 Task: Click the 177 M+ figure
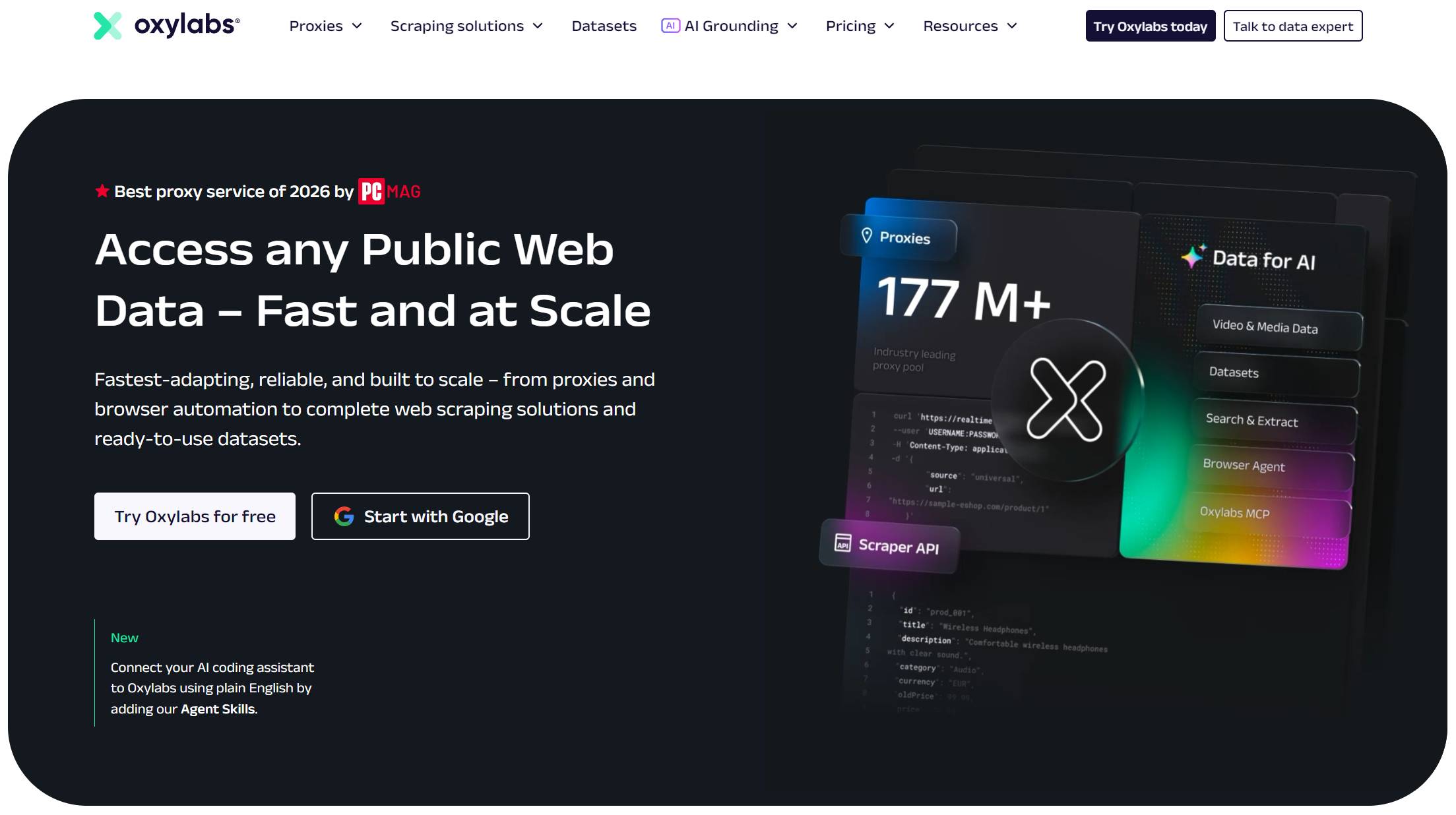(964, 299)
